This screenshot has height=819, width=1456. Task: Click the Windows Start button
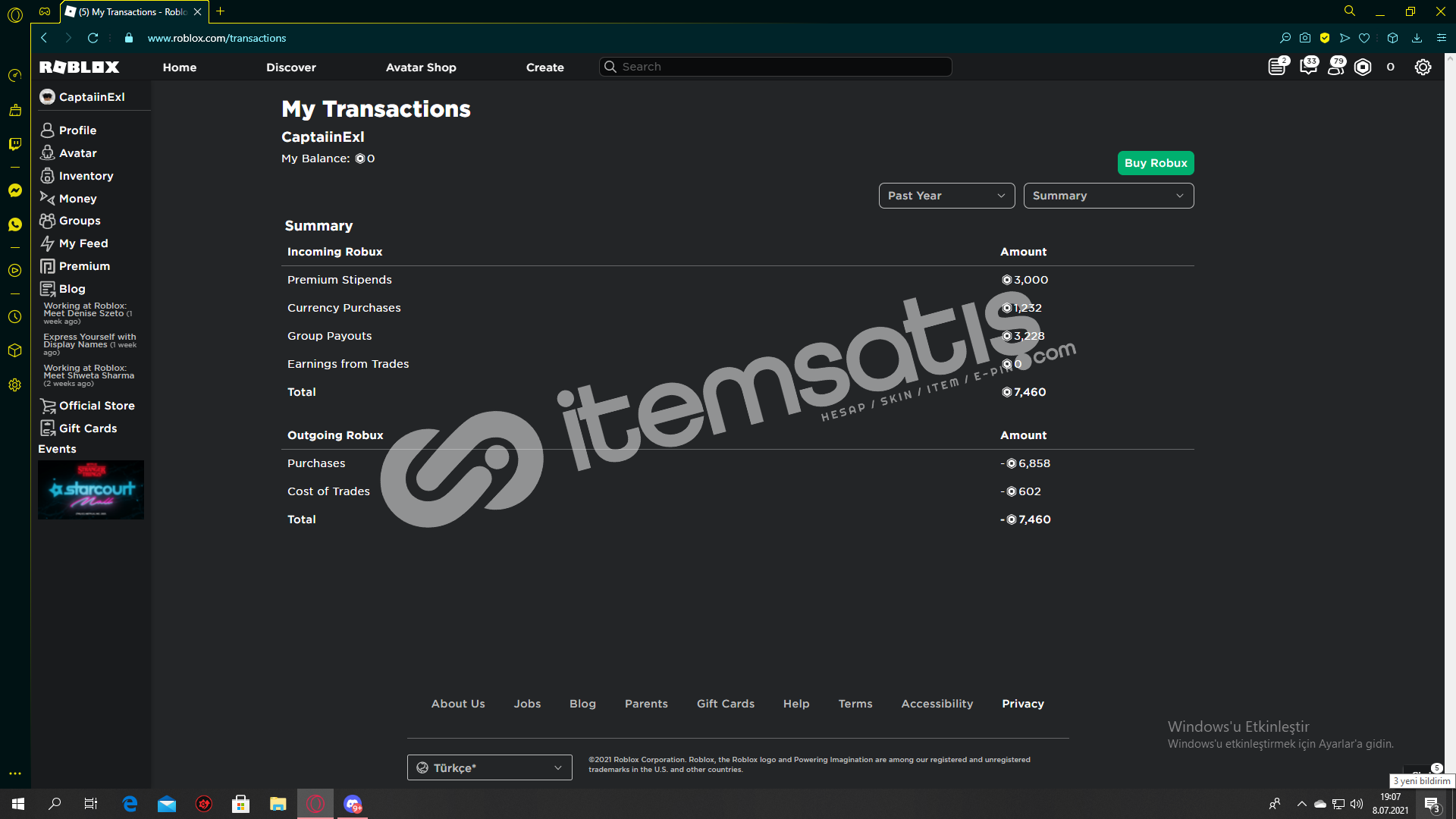(x=18, y=804)
